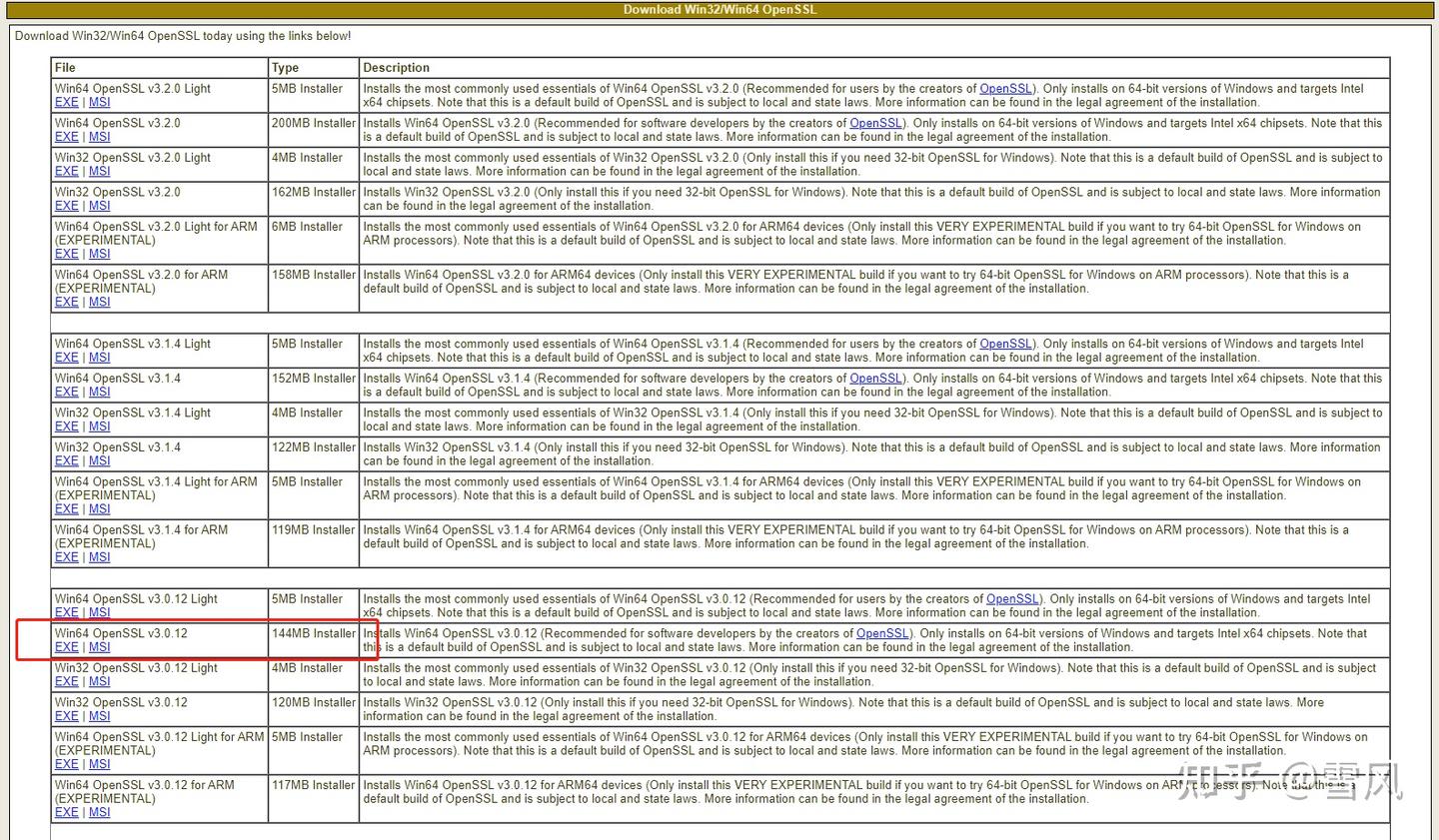
Task: Download EXE for Win64 OpenSSL v3.1.4 Light
Action: 66,358
